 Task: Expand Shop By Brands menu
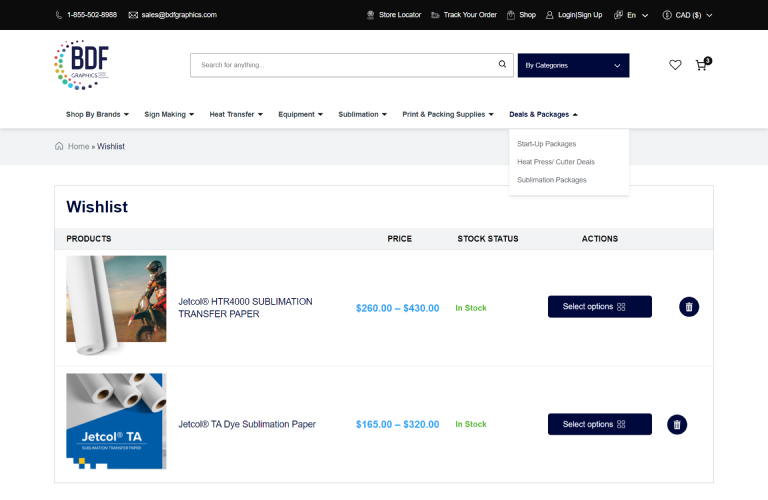point(97,114)
